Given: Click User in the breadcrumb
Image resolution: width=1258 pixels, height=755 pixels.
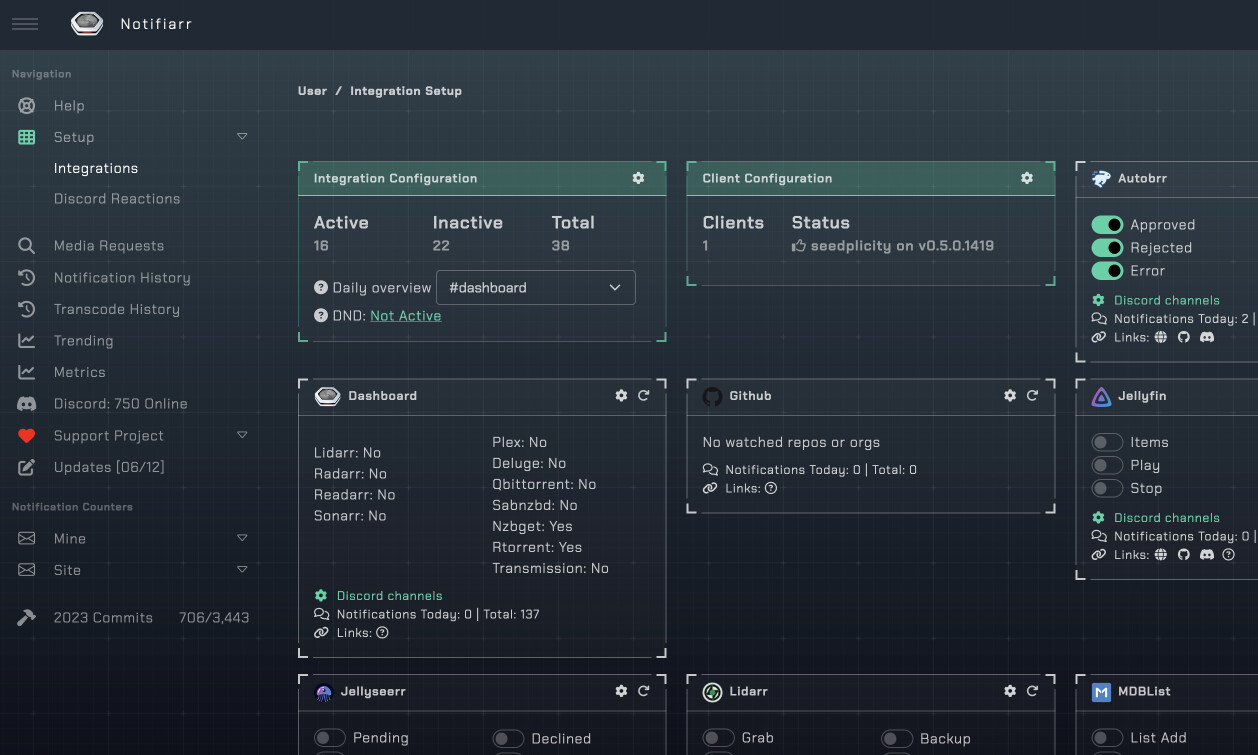Looking at the screenshot, I should click(x=312, y=91).
